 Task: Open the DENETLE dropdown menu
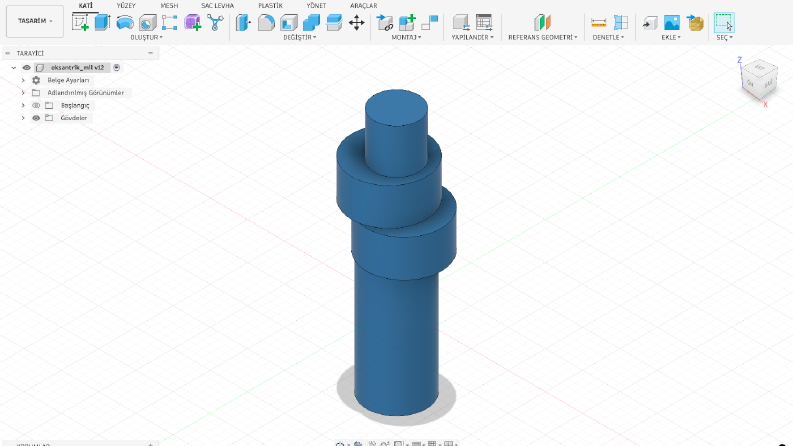(x=608, y=37)
